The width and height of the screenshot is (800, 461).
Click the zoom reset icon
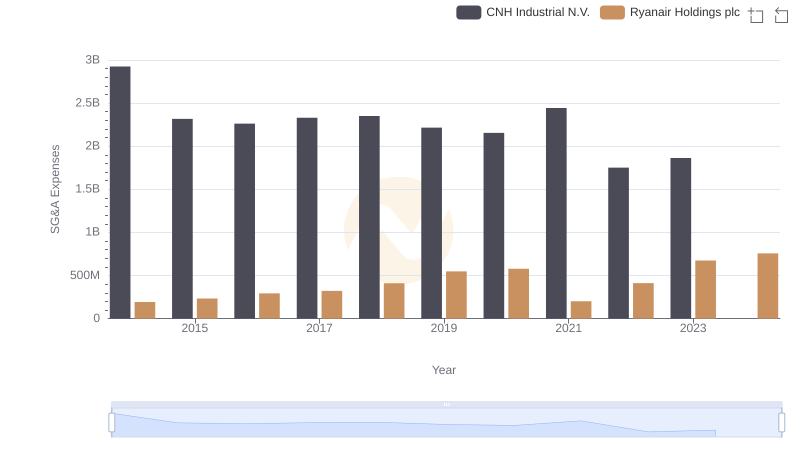[781, 15]
